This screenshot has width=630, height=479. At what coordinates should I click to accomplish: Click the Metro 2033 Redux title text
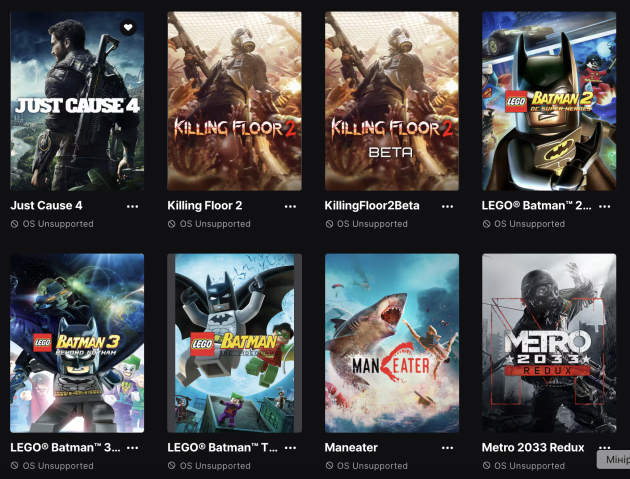pyautogui.click(x=533, y=448)
